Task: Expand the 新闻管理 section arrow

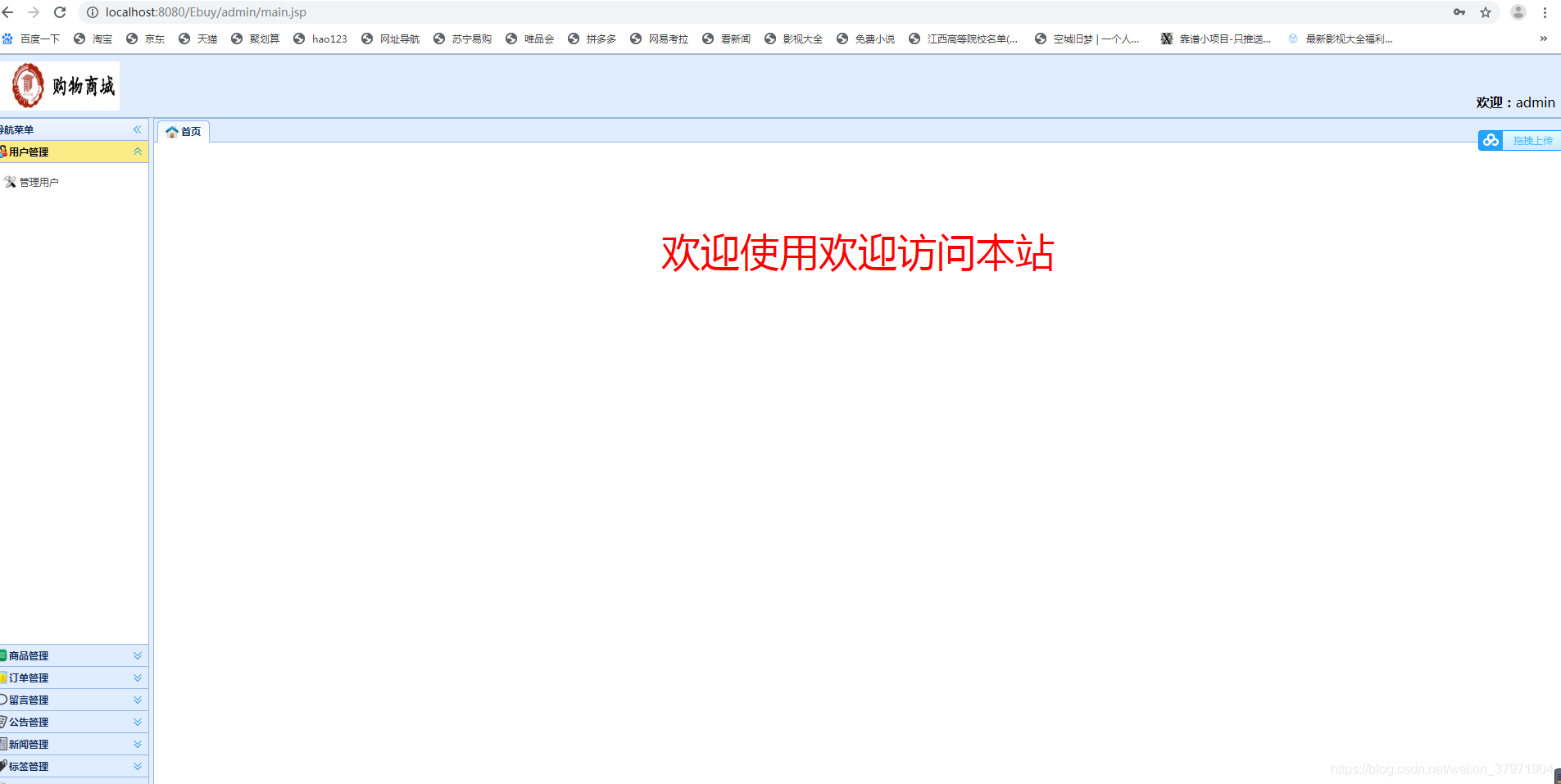Action: coord(138,744)
